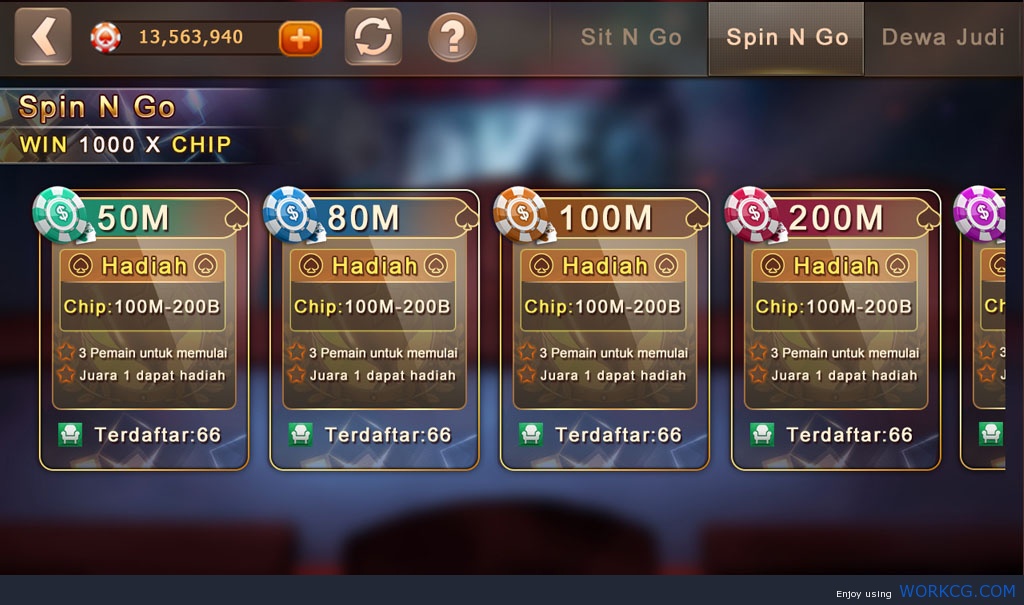Image resolution: width=1024 pixels, height=605 pixels.
Task: Click the 13,563,940 chip balance field
Action: click(x=191, y=37)
